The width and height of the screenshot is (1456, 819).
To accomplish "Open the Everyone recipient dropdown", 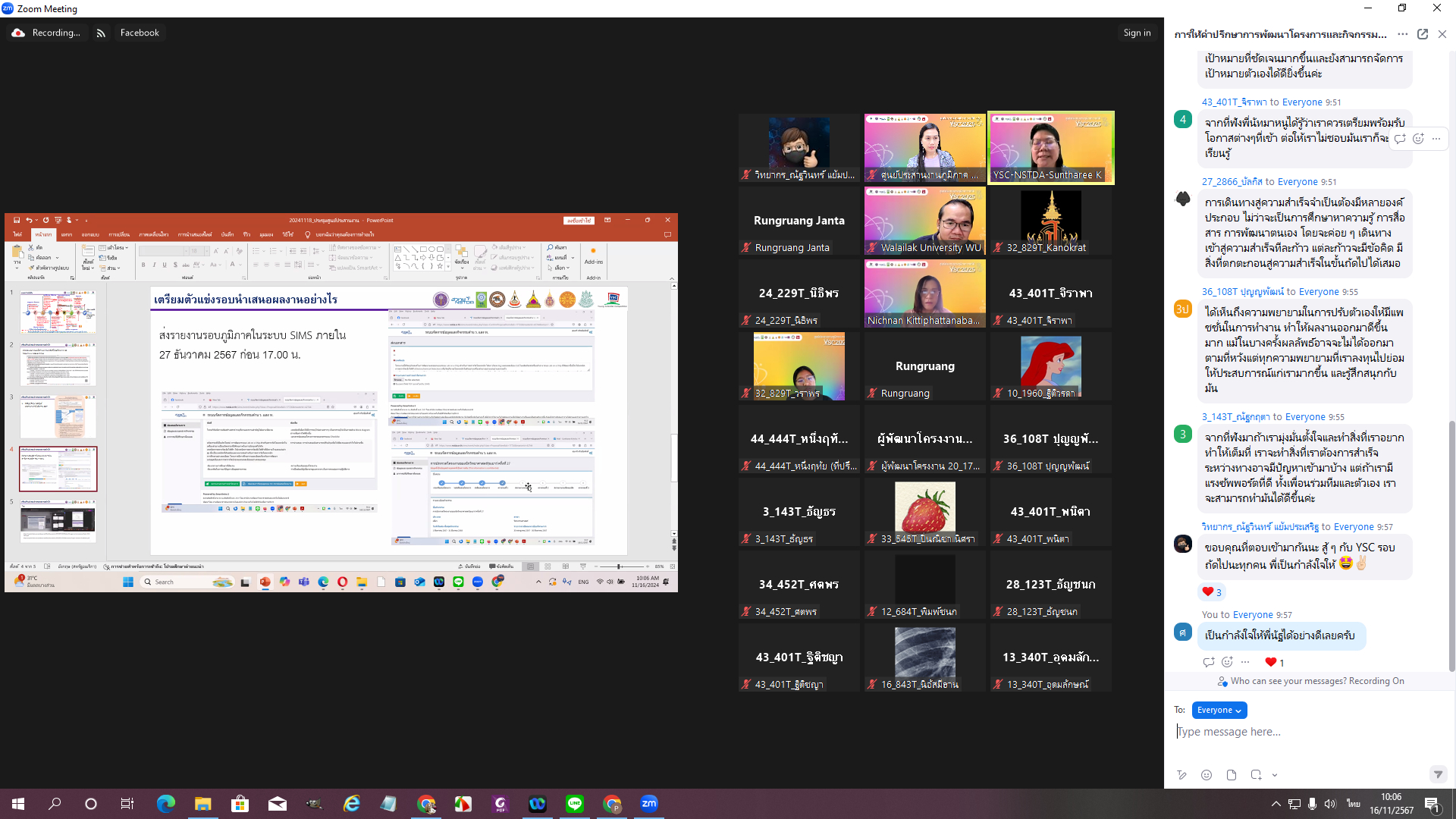I will 1219,710.
